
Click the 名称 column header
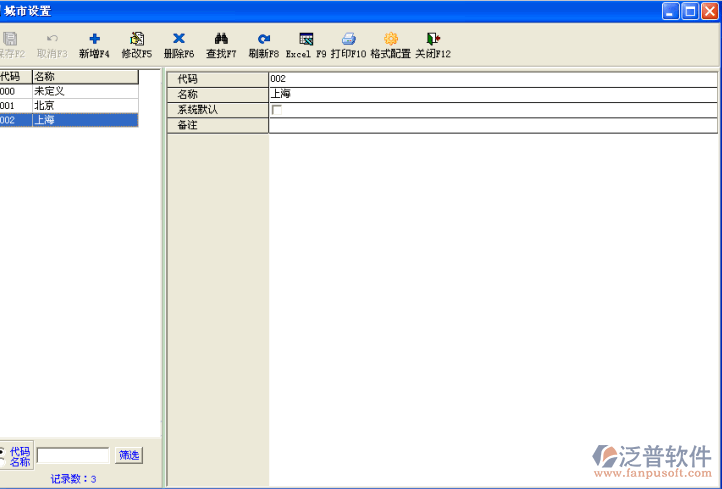(x=84, y=76)
